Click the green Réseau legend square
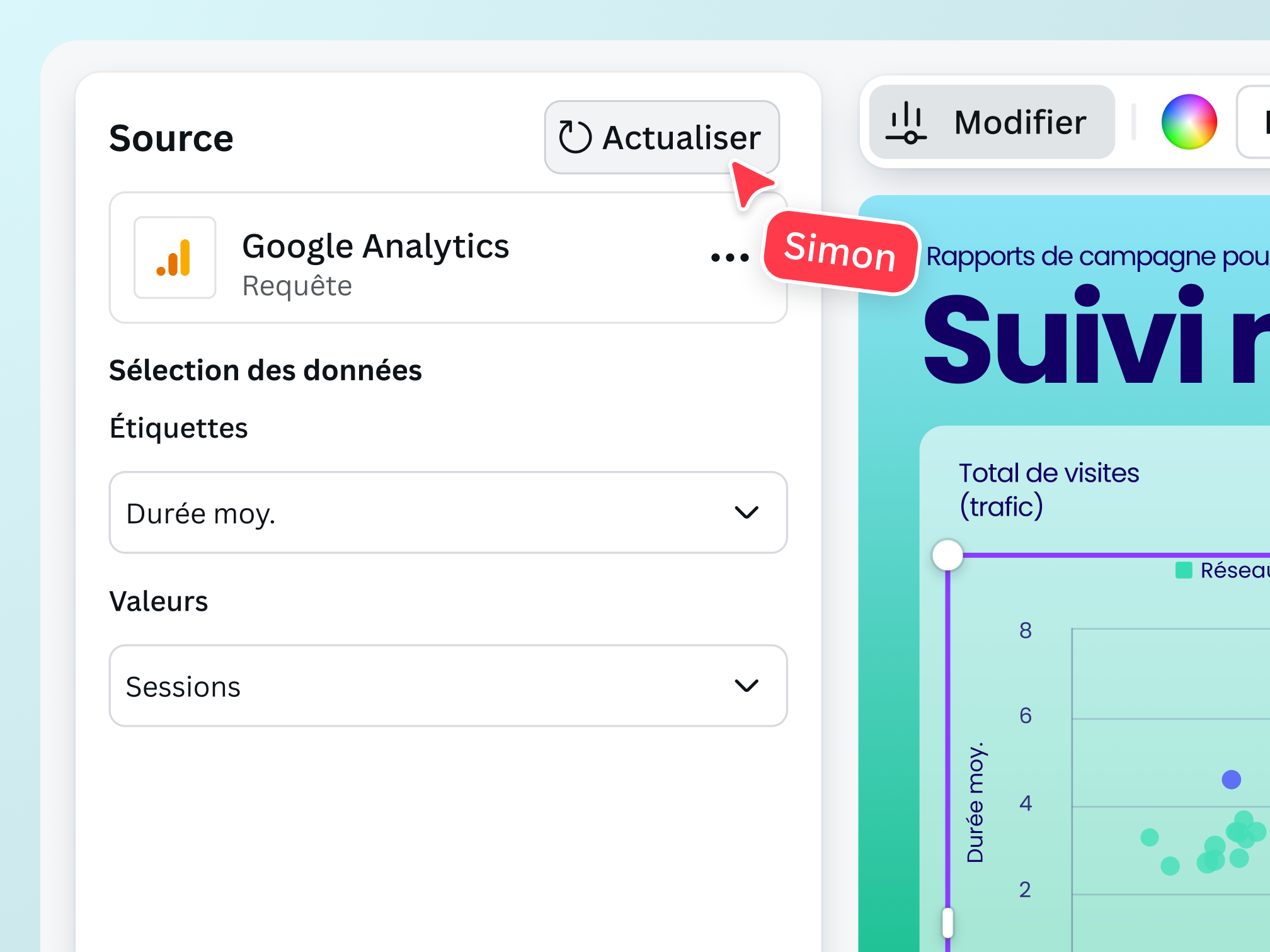 1184,570
